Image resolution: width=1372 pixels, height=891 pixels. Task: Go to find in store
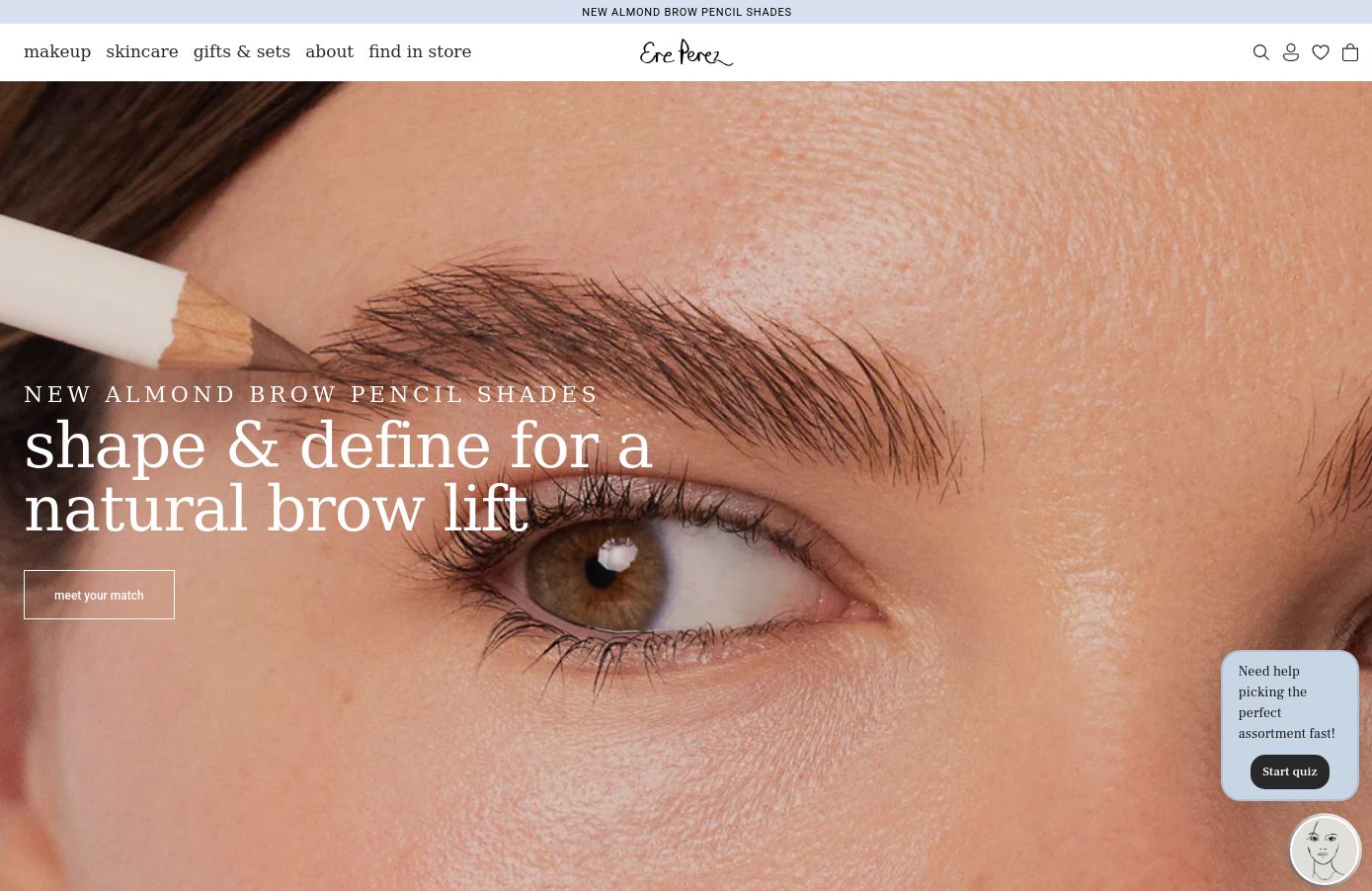(420, 51)
